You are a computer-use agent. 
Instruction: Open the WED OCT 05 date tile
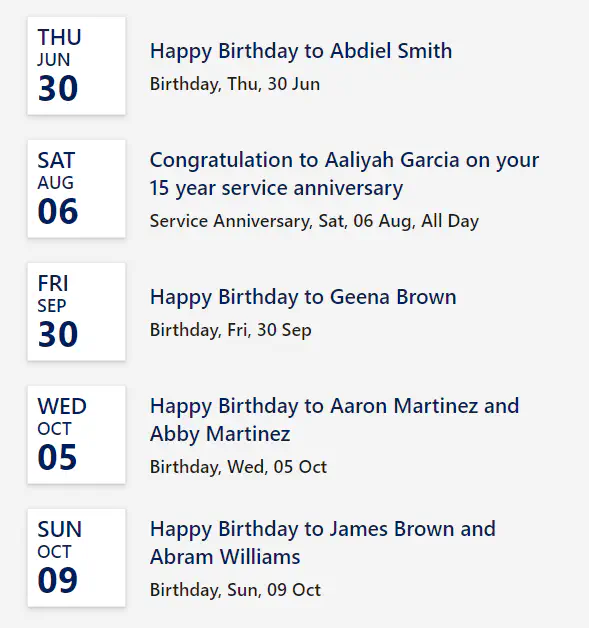[x=76, y=435]
